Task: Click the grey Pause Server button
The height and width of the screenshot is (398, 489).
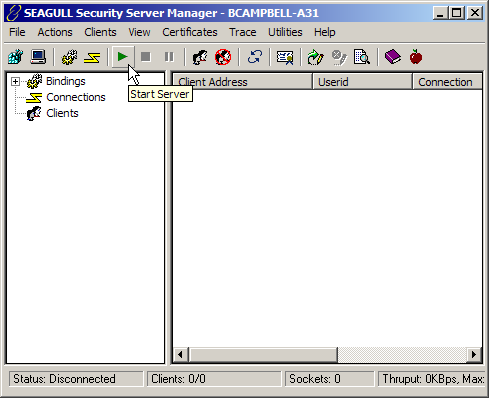Action: [169, 57]
